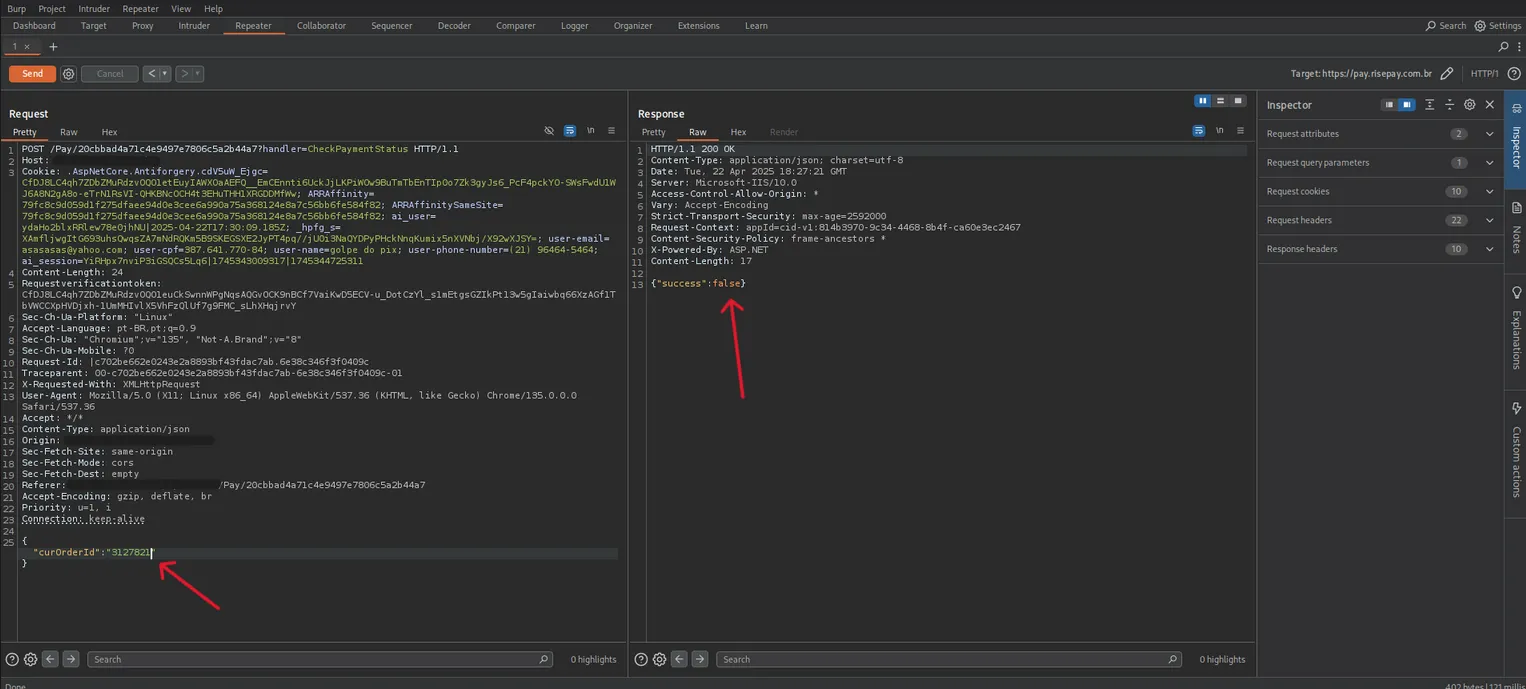The image size is (1526, 689).
Task: Switch to side-by-side request/response layout
Action: pyautogui.click(x=1203, y=101)
